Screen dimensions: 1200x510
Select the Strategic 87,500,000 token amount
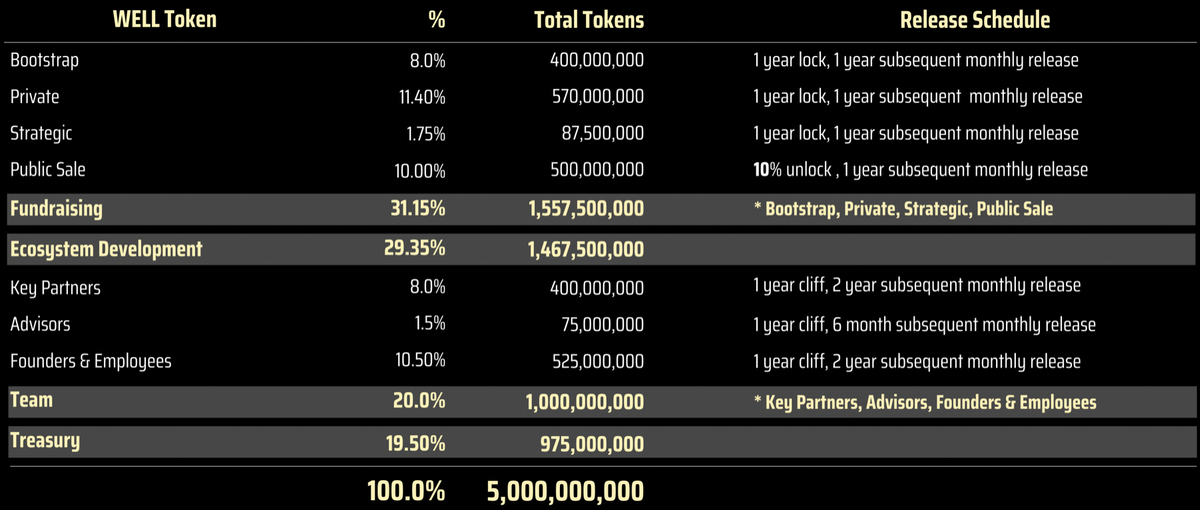click(605, 133)
